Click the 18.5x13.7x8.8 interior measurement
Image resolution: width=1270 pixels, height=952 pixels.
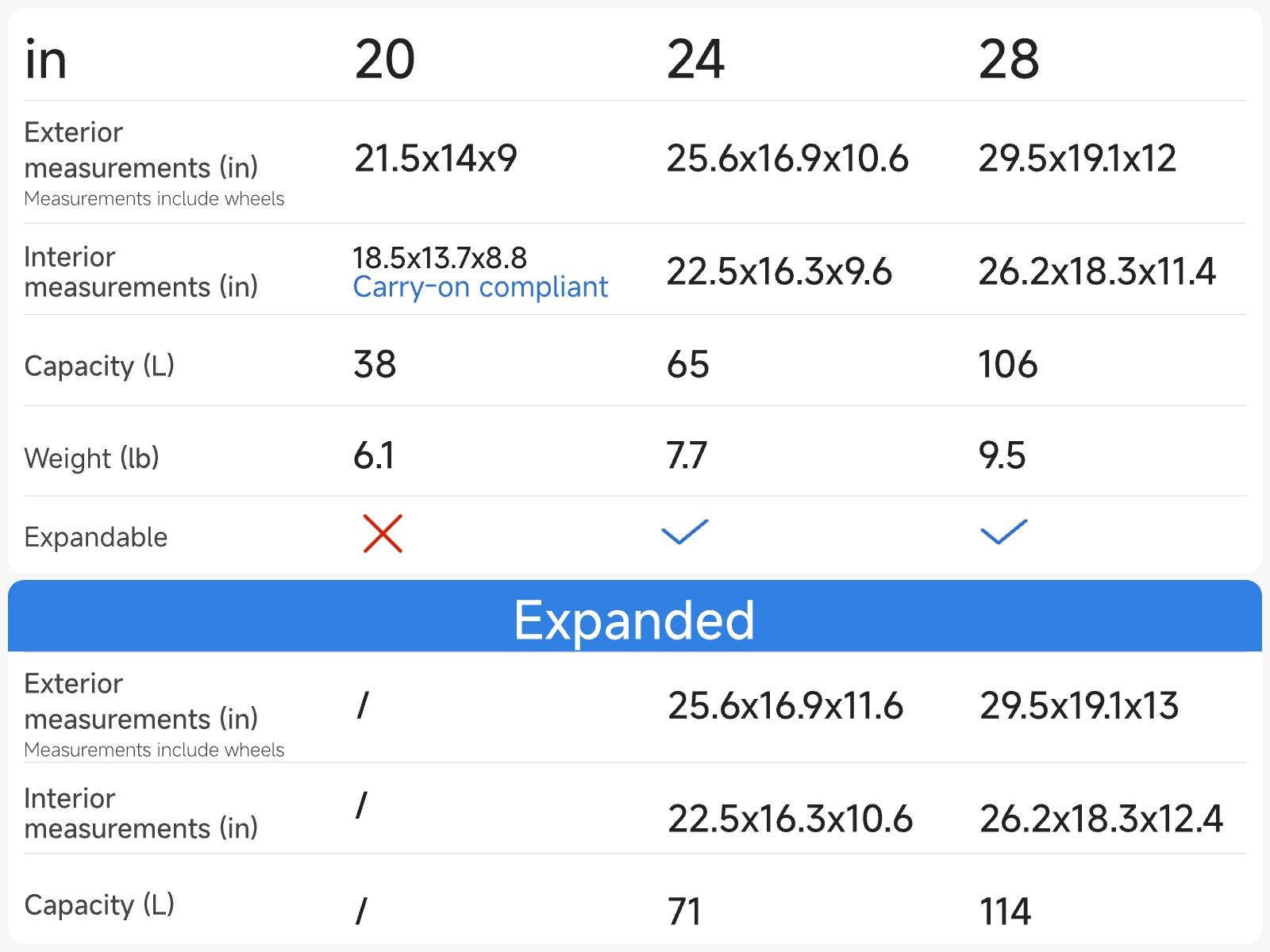click(440, 258)
